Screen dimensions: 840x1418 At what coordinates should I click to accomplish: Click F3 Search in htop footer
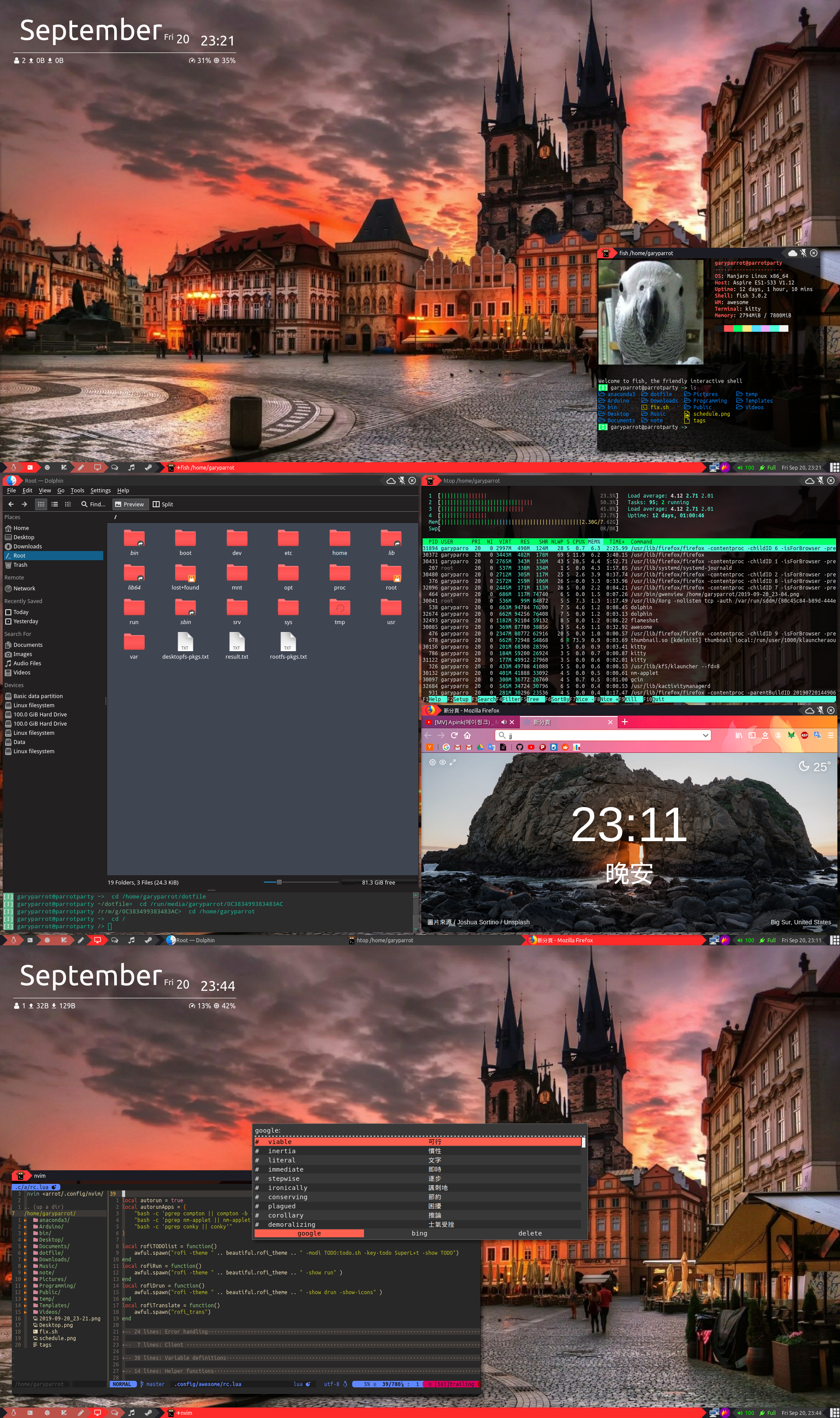pos(483,699)
